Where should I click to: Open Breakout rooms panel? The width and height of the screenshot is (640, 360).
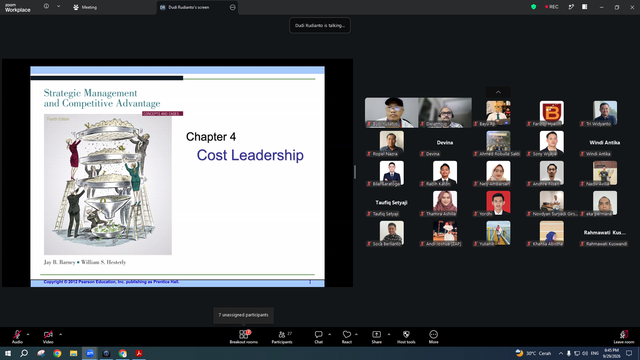244,337
